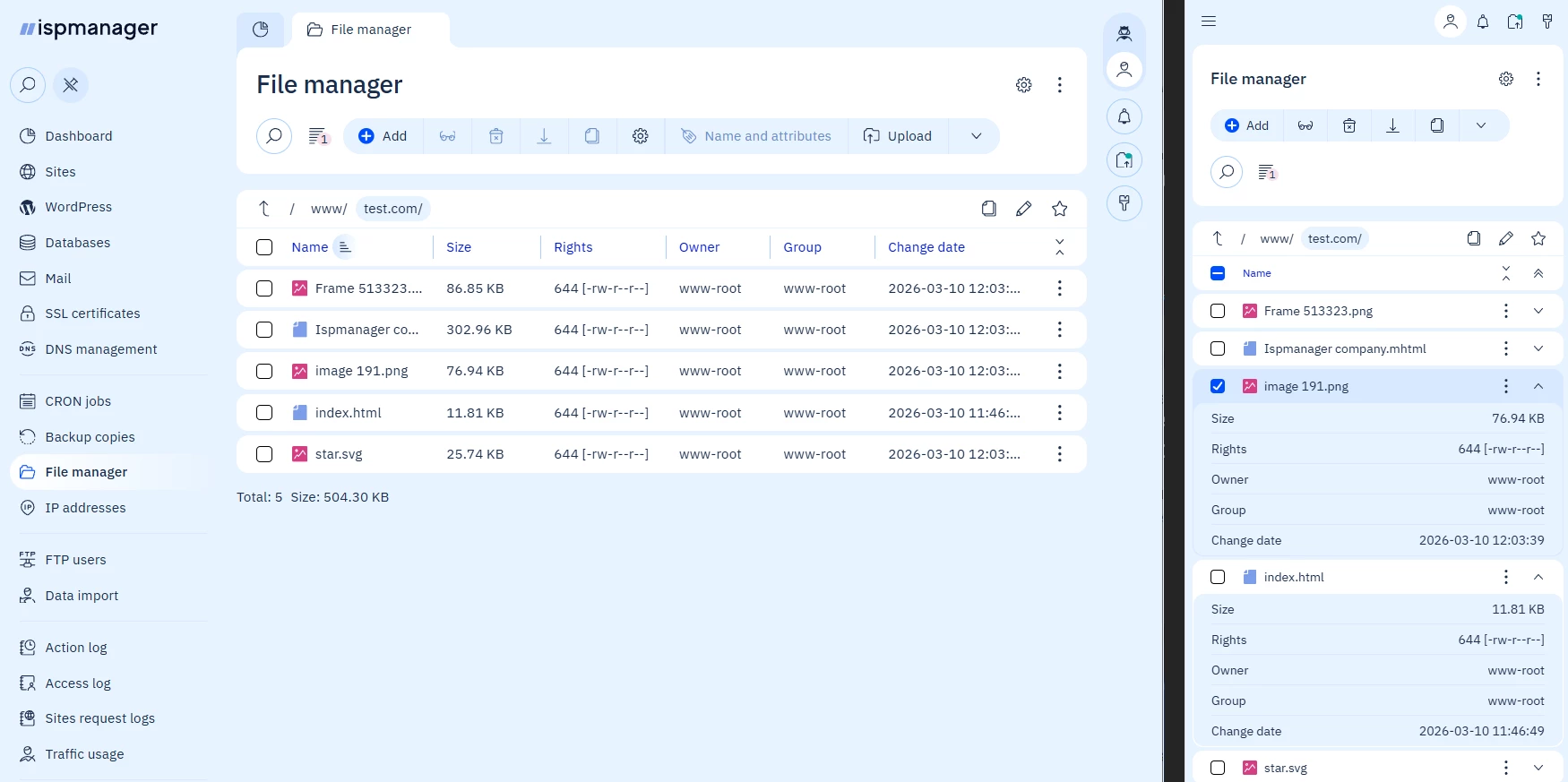This screenshot has height=782, width=1568.
Task: Expand the dropdown arrow next to Upload
Action: [x=976, y=136]
